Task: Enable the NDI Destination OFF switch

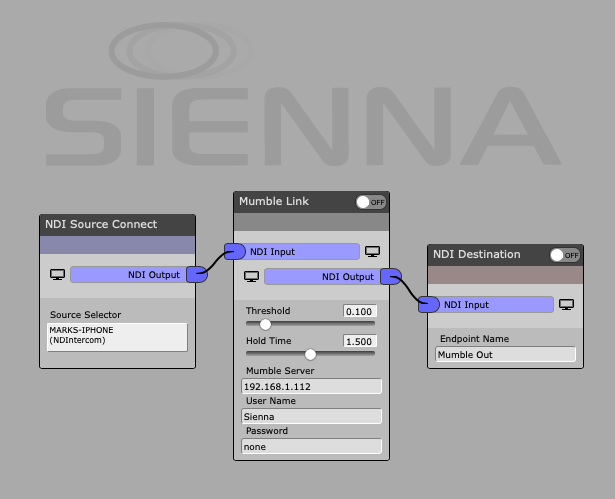Action: pyautogui.click(x=565, y=255)
